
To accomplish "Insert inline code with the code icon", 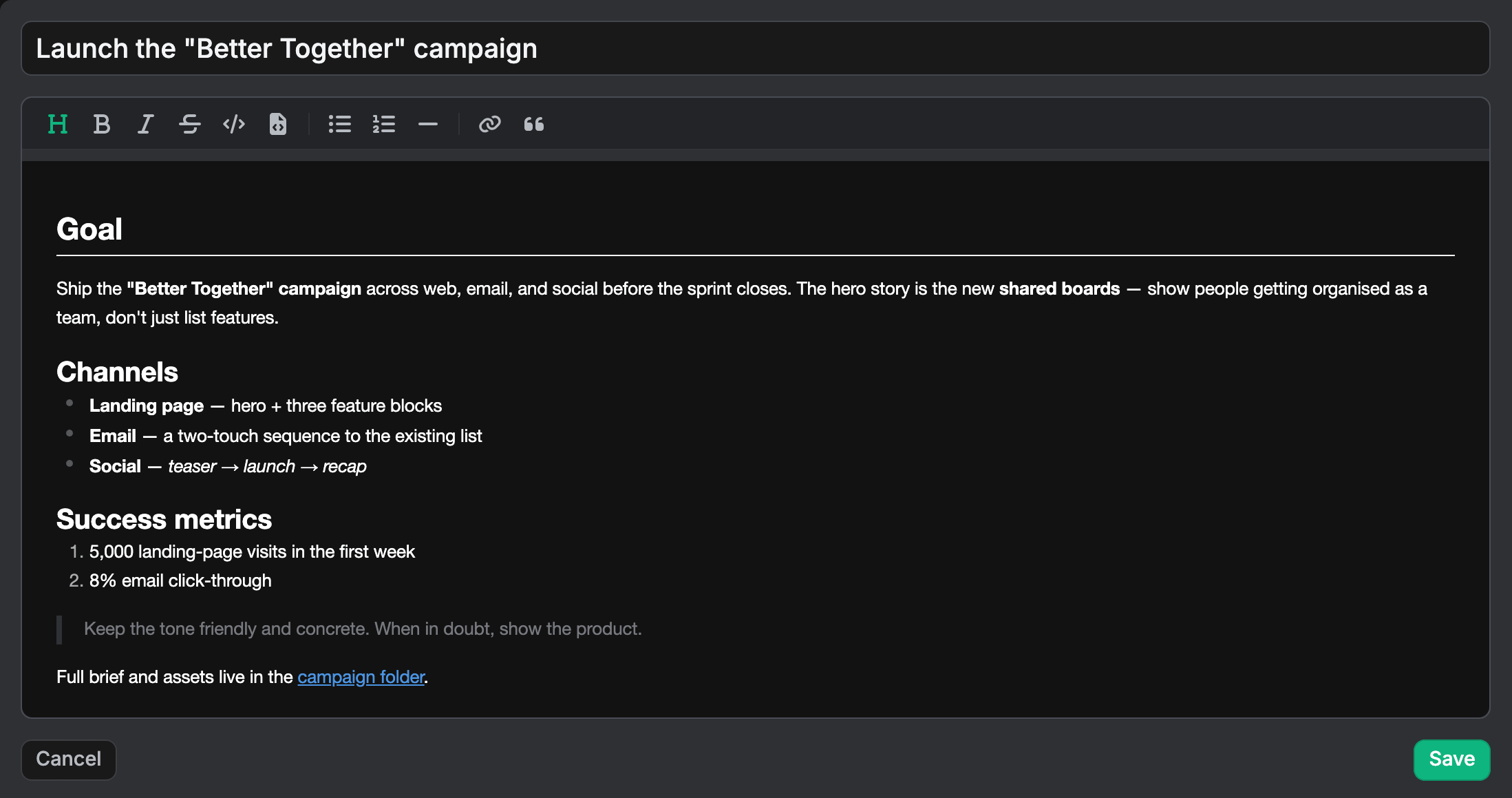I will (x=234, y=125).
